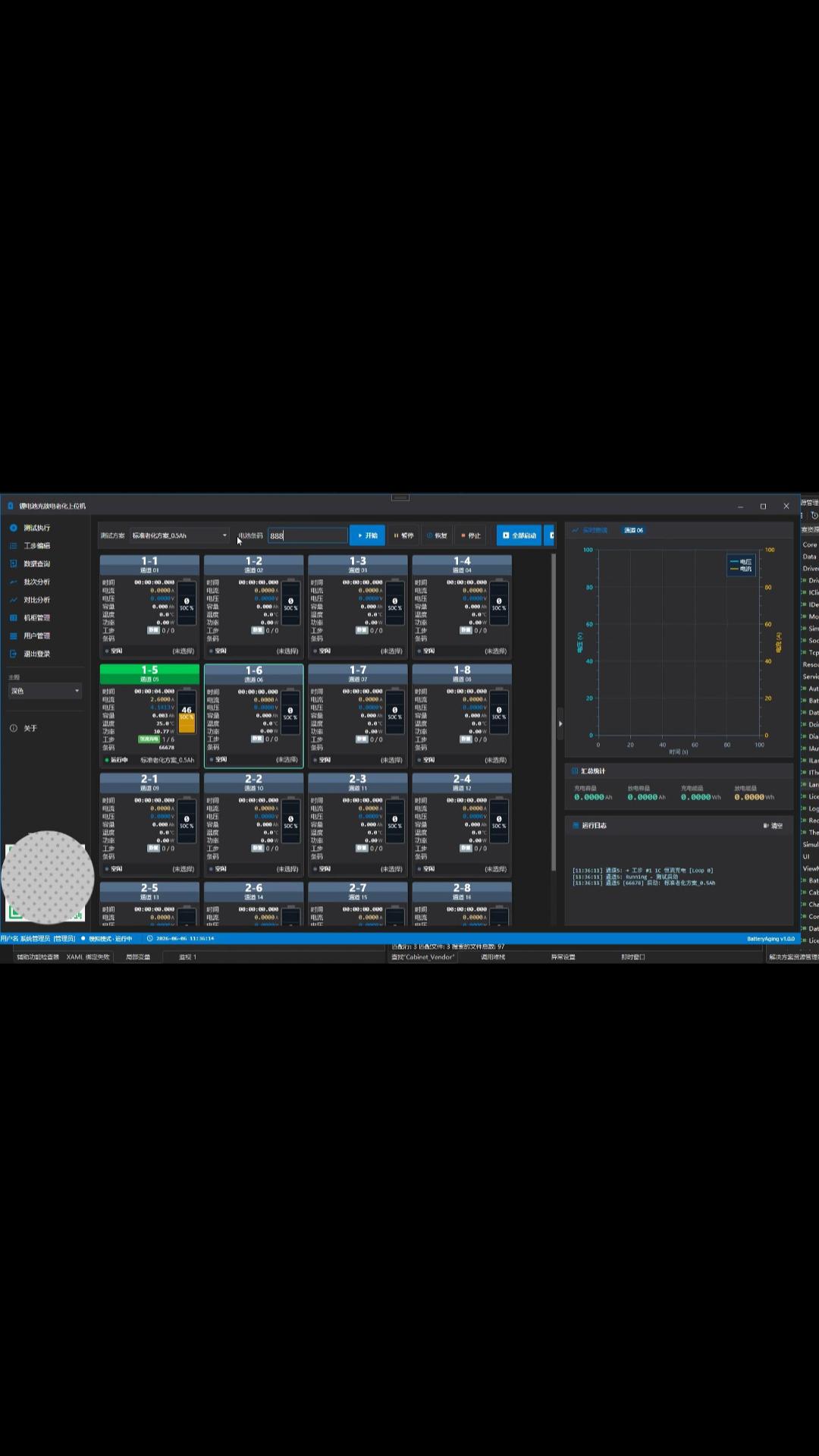Viewport: 819px width, 1456px height.
Task: Select the channel 1-6 card header
Action: click(x=253, y=674)
